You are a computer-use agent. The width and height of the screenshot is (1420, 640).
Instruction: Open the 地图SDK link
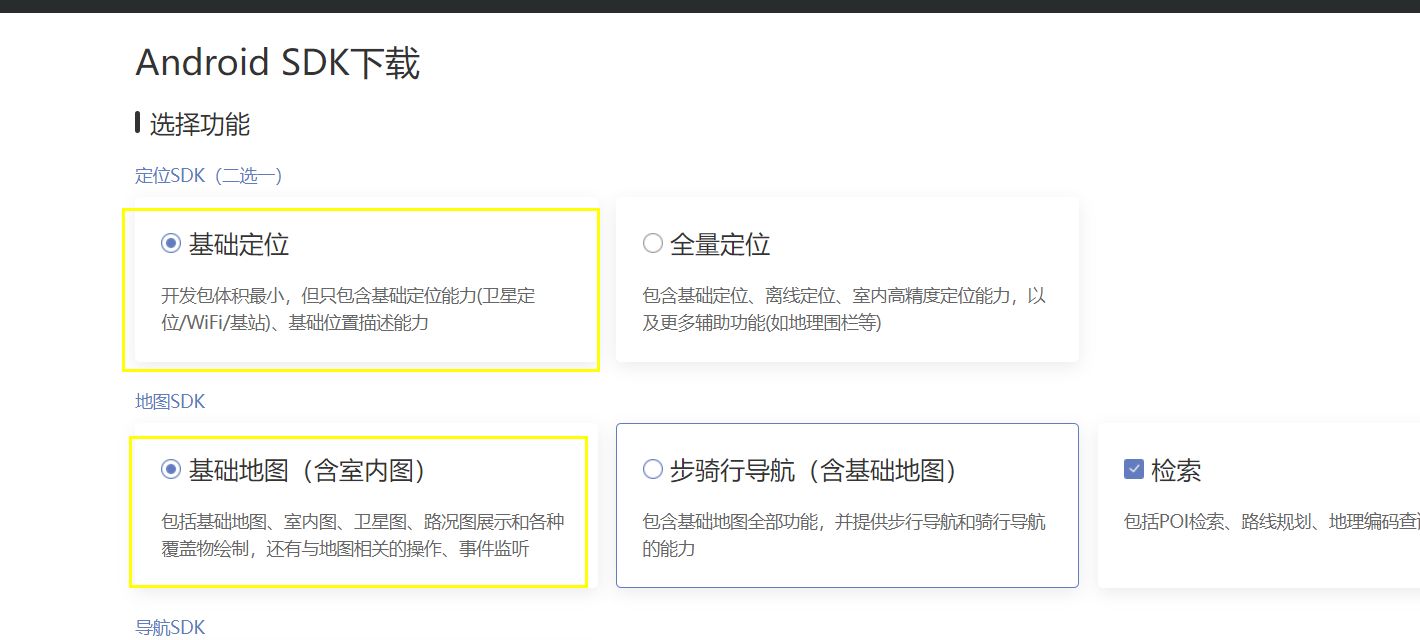(x=170, y=401)
